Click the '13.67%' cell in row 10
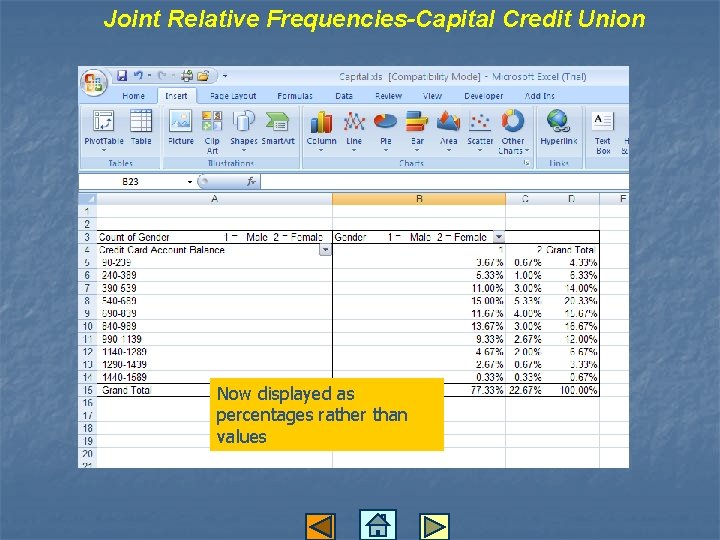The image size is (720, 540). pyautogui.click(x=487, y=326)
